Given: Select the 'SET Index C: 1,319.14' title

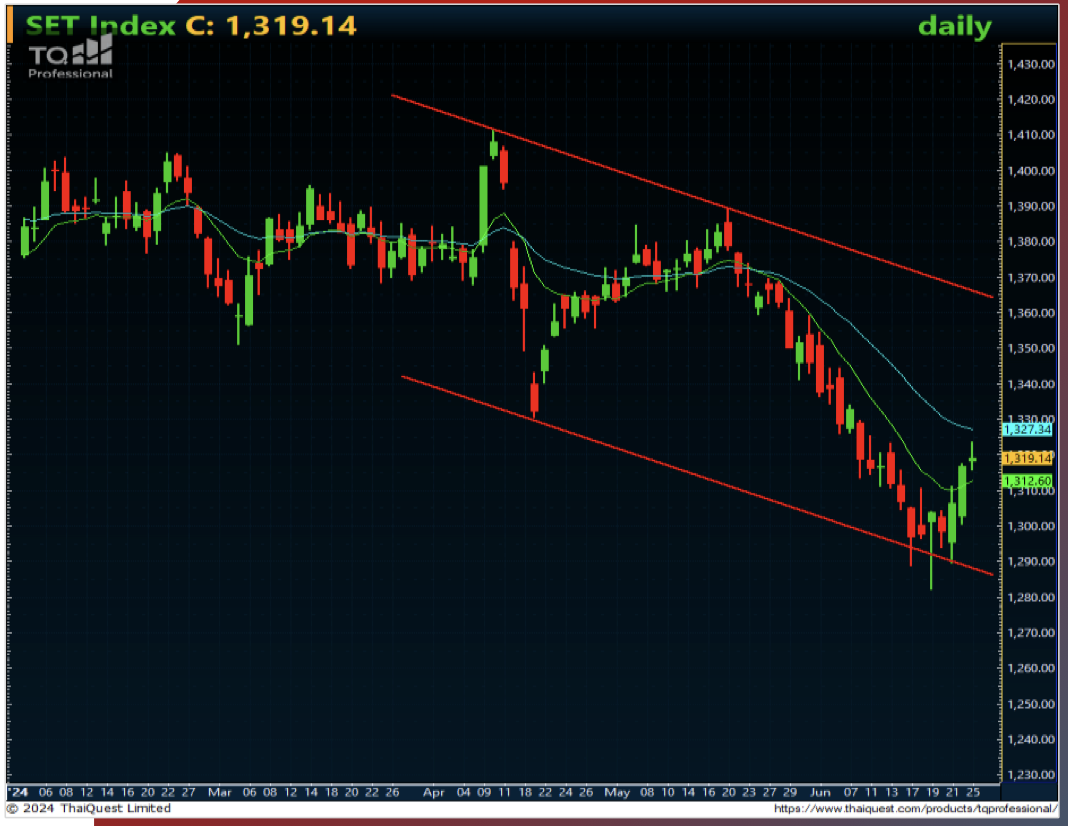Looking at the screenshot, I should tap(191, 26).
